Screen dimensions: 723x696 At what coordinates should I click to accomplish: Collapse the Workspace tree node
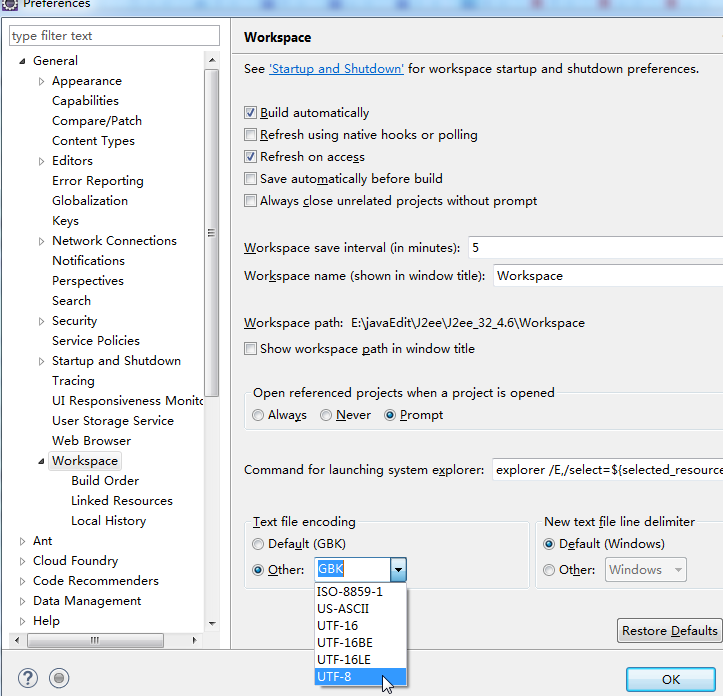click(41, 461)
